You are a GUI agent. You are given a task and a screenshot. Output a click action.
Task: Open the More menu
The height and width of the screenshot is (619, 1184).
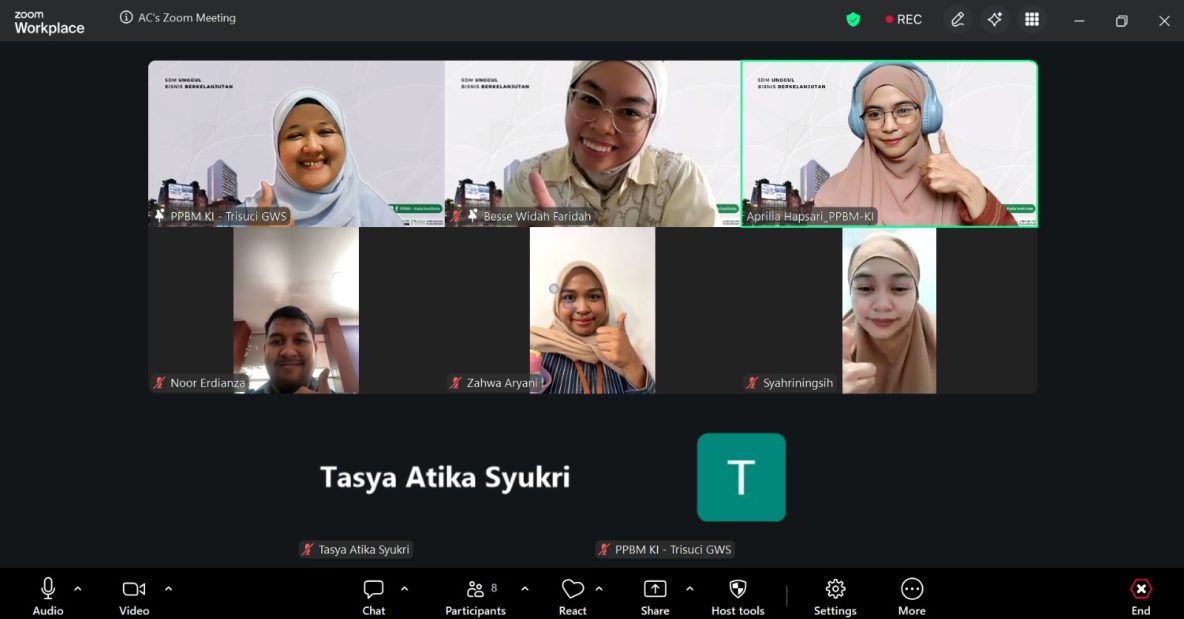(x=911, y=590)
